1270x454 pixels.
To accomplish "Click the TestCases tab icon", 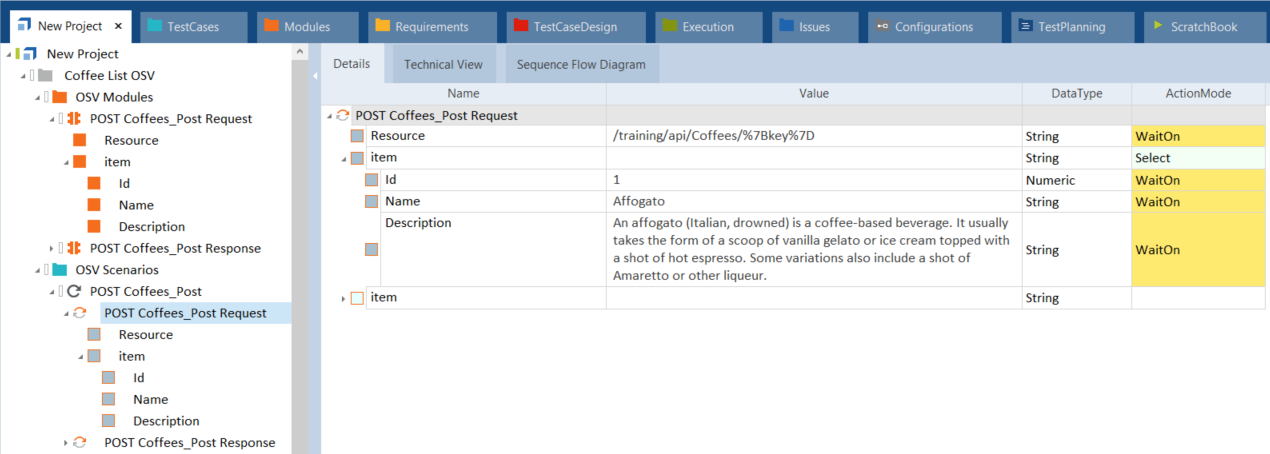I will (x=154, y=27).
